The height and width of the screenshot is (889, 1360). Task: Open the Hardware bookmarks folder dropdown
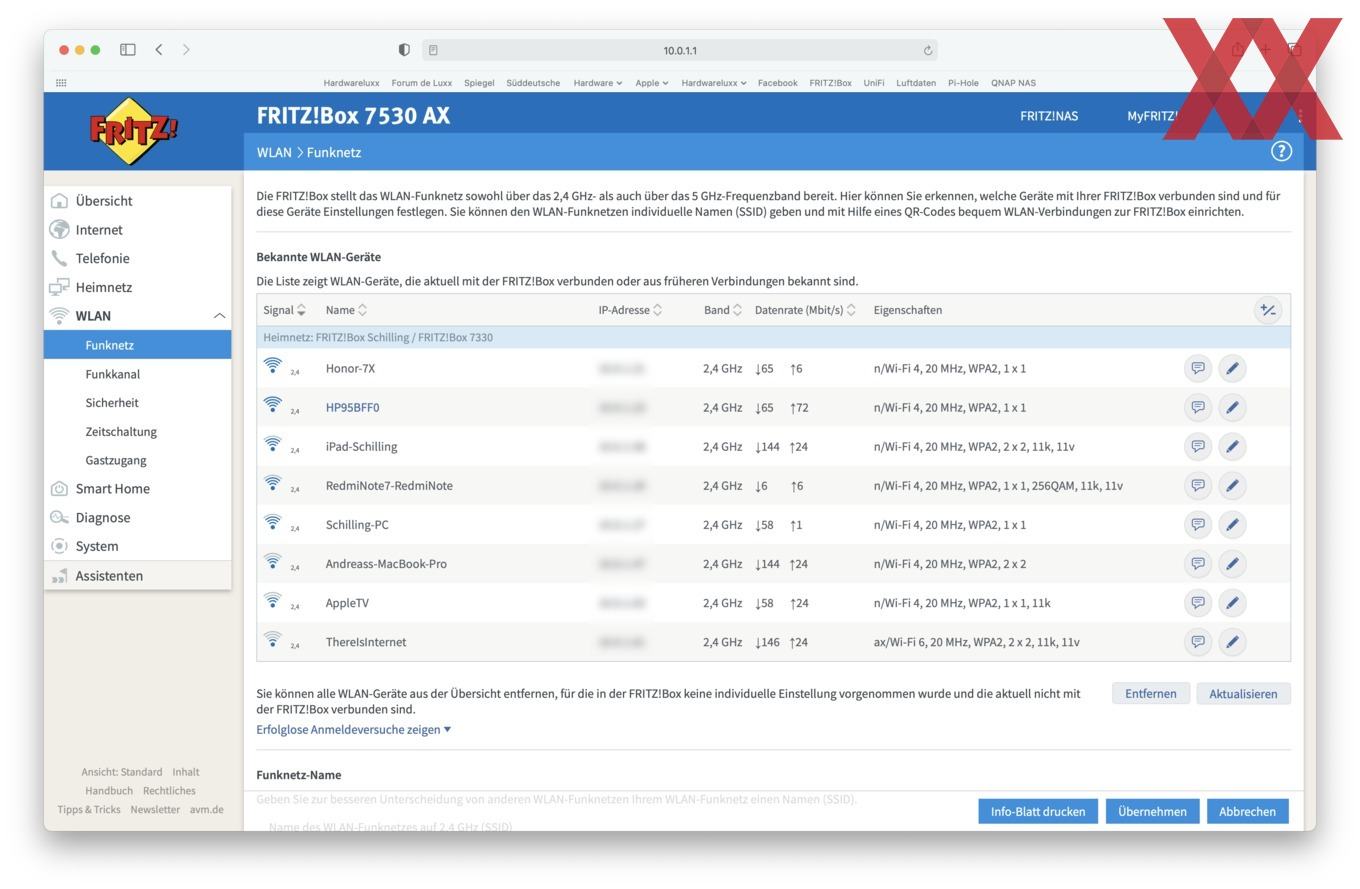pyautogui.click(x=597, y=82)
